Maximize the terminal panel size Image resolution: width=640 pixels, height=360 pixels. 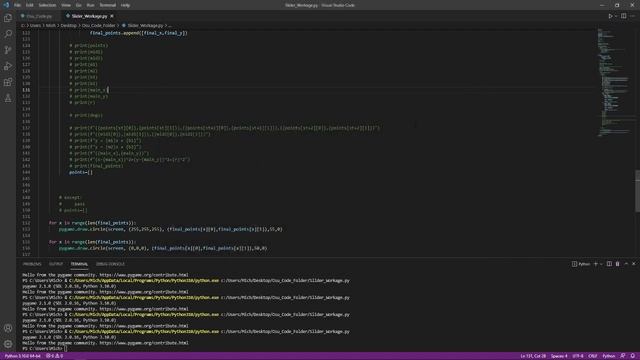626,264
